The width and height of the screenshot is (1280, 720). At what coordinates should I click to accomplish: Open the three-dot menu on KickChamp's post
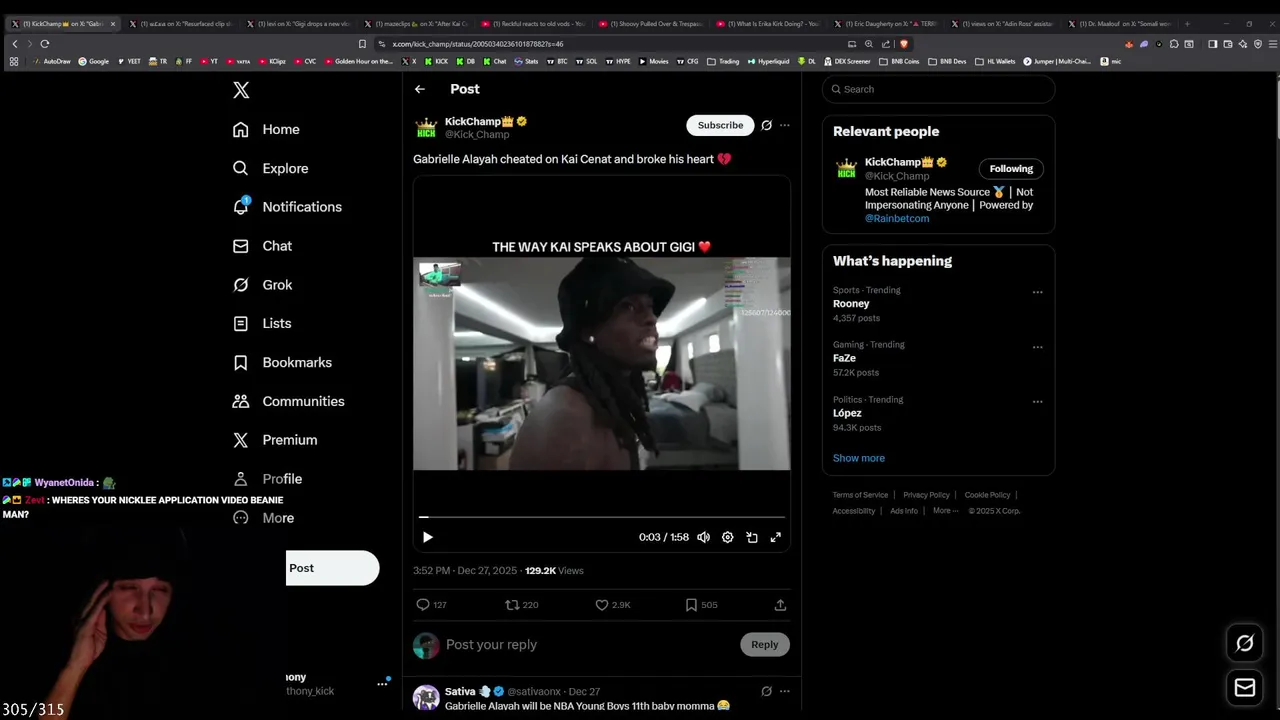click(x=785, y=125)
